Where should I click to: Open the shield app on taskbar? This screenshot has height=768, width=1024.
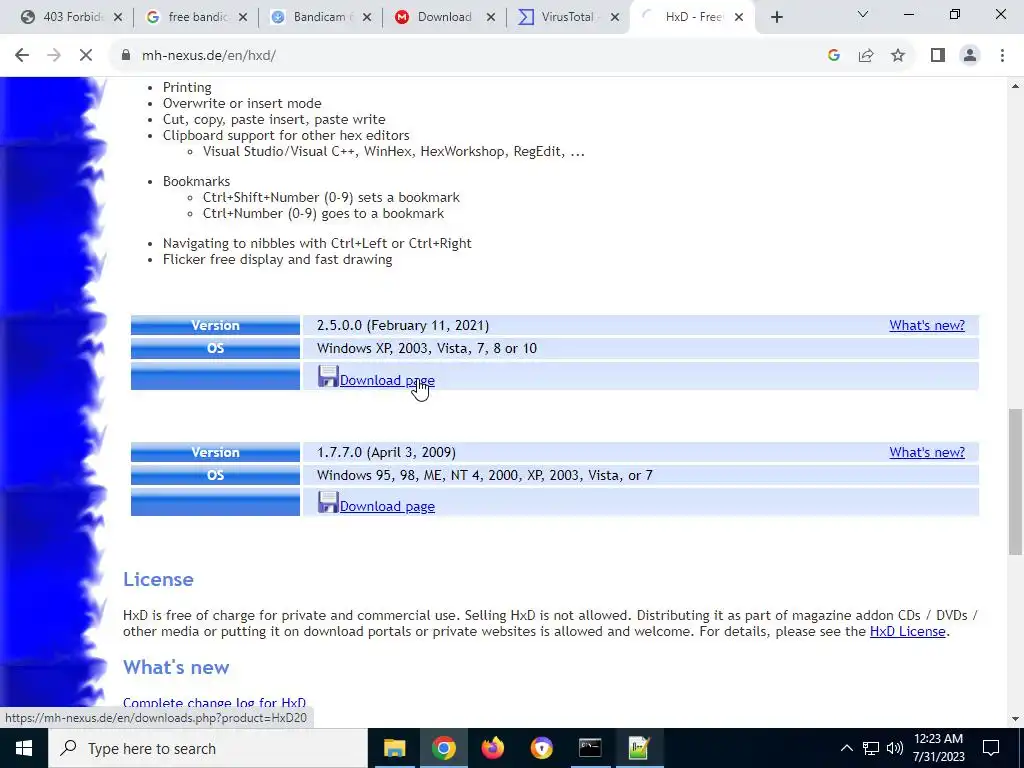pyautogui.click(x=541, y=748)
